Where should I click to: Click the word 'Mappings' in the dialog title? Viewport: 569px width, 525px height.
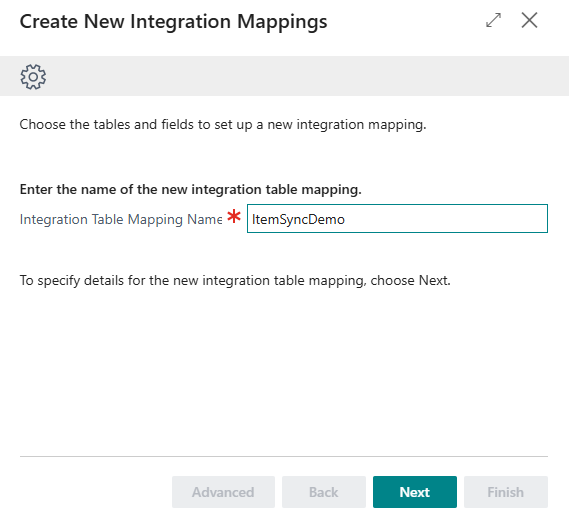282,22
